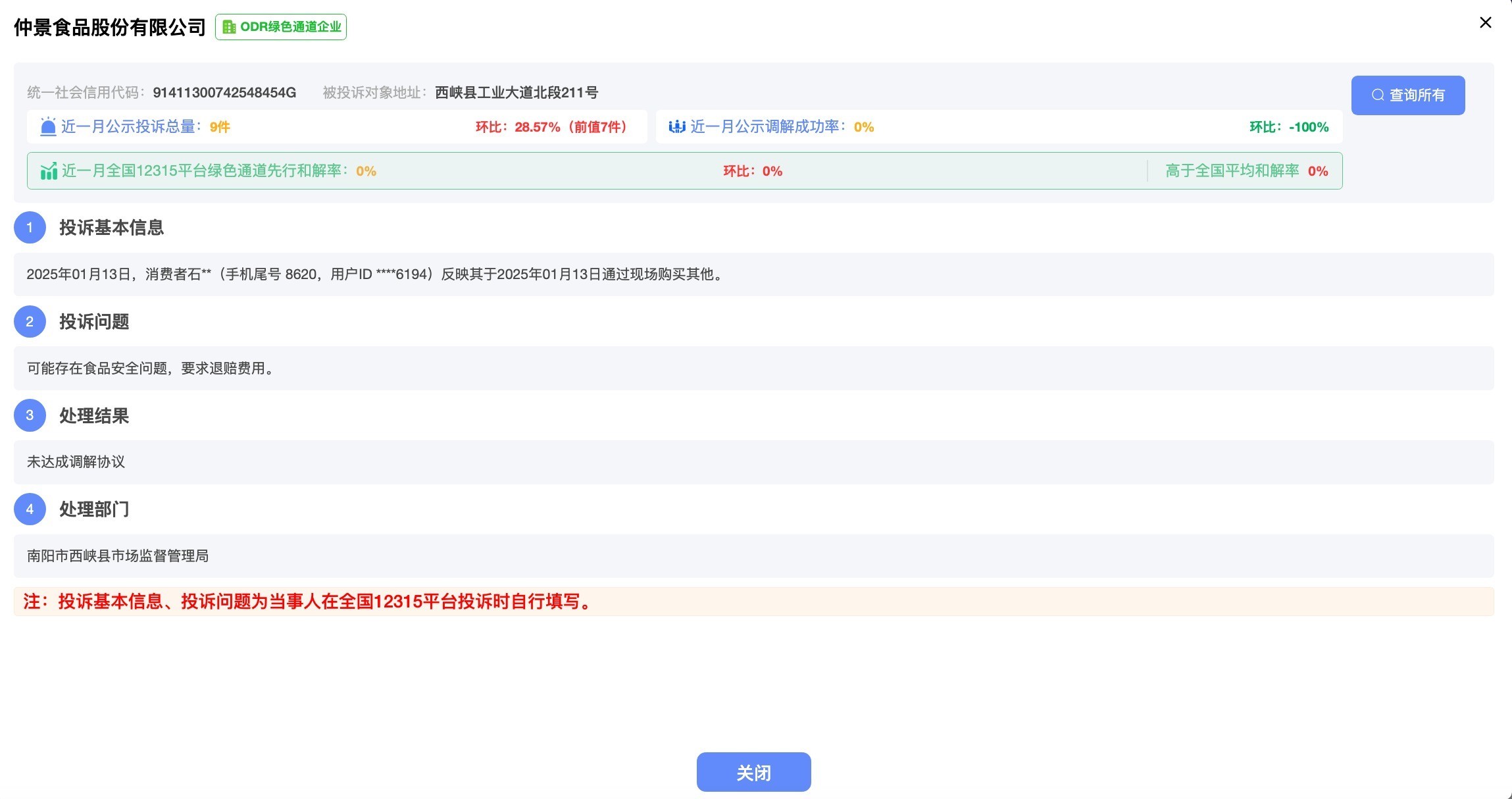Click the mediation success rate people icon
The width and height of the screenshot is (1512, 799).
click(676, 126)
